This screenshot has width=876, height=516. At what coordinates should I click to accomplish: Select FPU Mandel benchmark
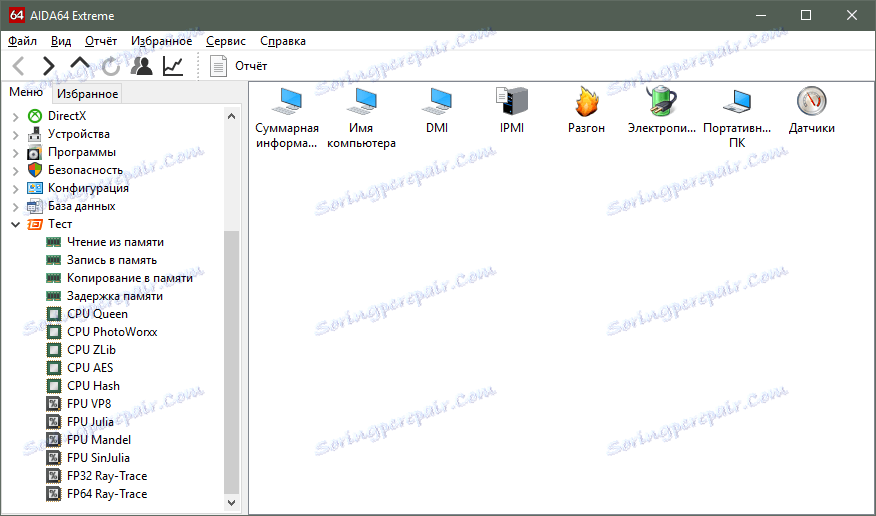coord(99,439)
